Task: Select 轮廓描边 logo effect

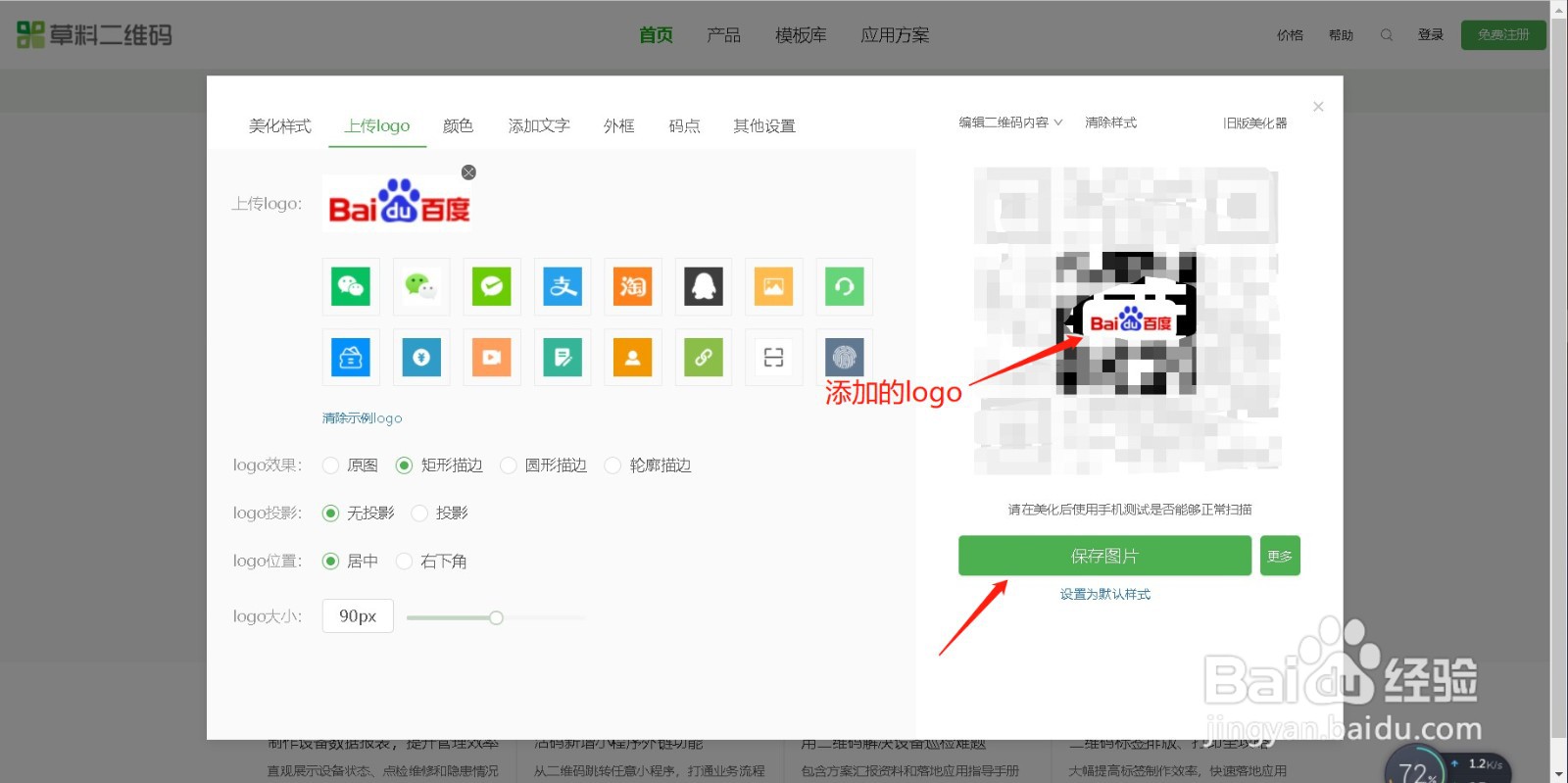Action: [x=612, y=465]
